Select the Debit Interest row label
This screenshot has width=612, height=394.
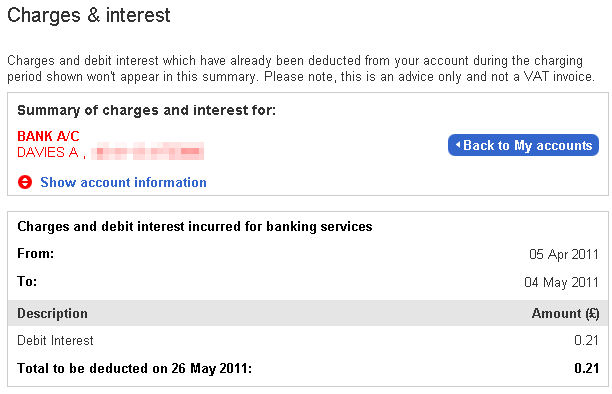point(55,341)
